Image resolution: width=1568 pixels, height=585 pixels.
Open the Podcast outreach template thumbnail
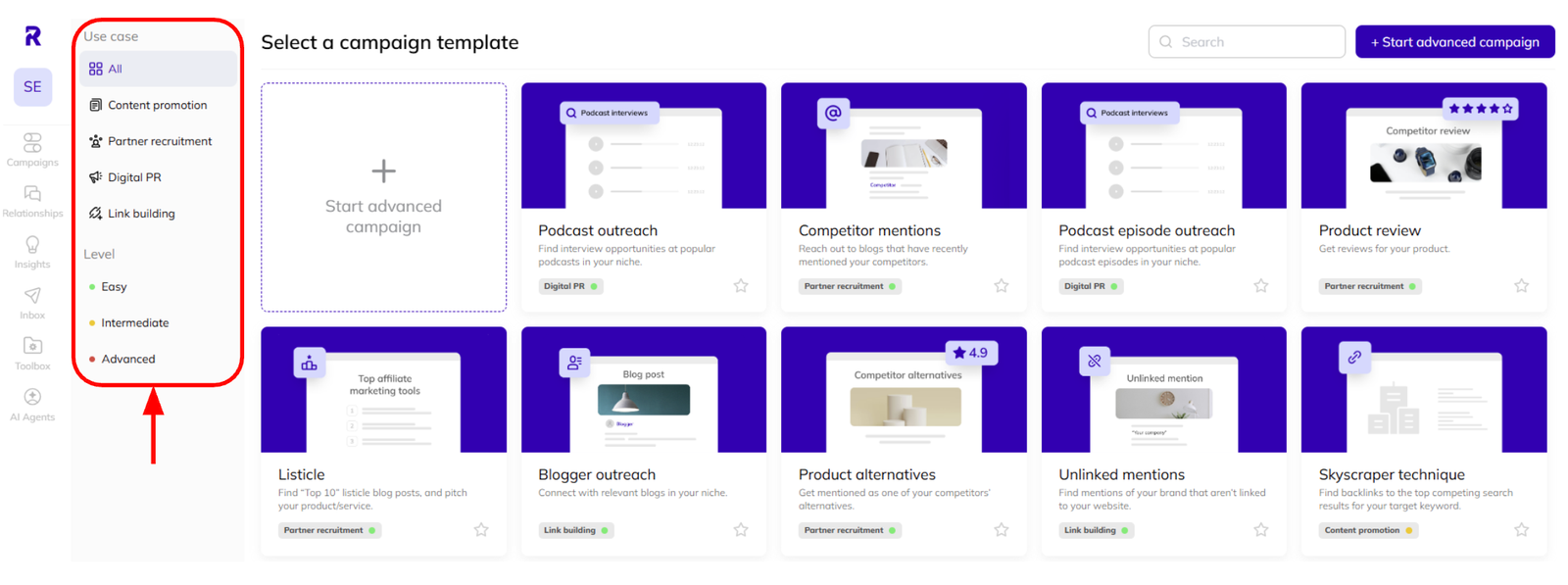click(x=644, y=146)
